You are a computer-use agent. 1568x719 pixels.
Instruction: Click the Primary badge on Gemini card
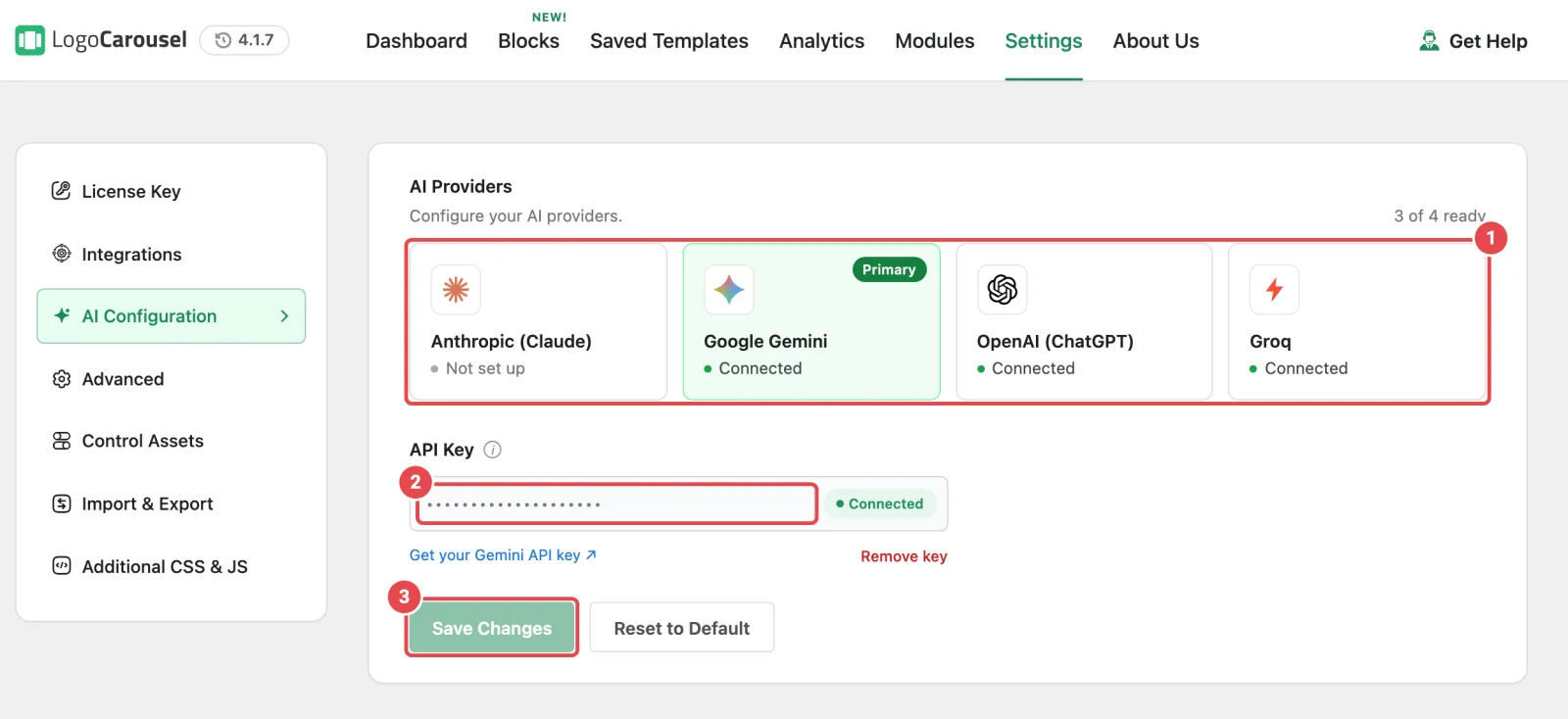coord(889,269)
